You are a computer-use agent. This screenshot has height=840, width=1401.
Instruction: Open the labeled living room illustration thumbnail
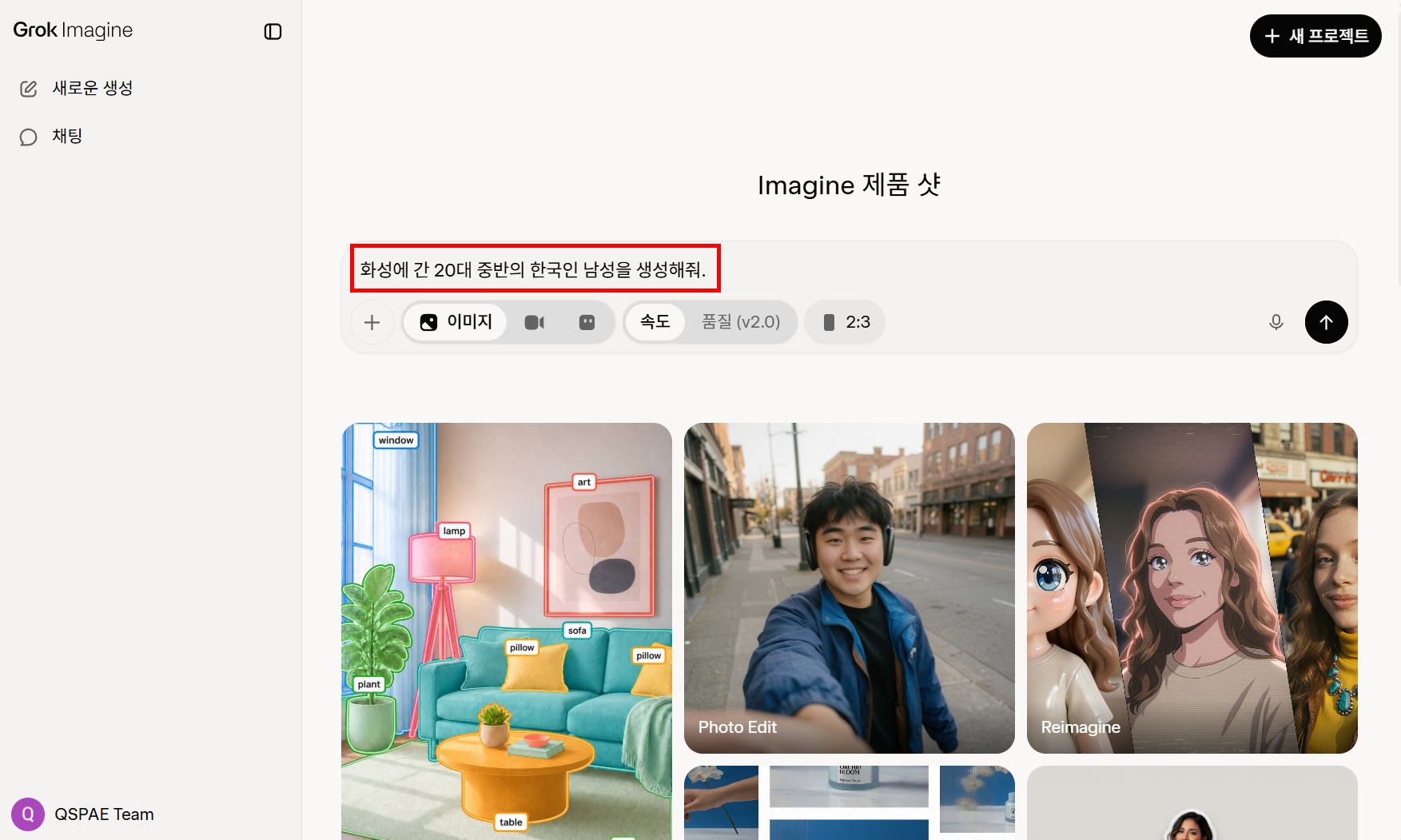[507, 631]
